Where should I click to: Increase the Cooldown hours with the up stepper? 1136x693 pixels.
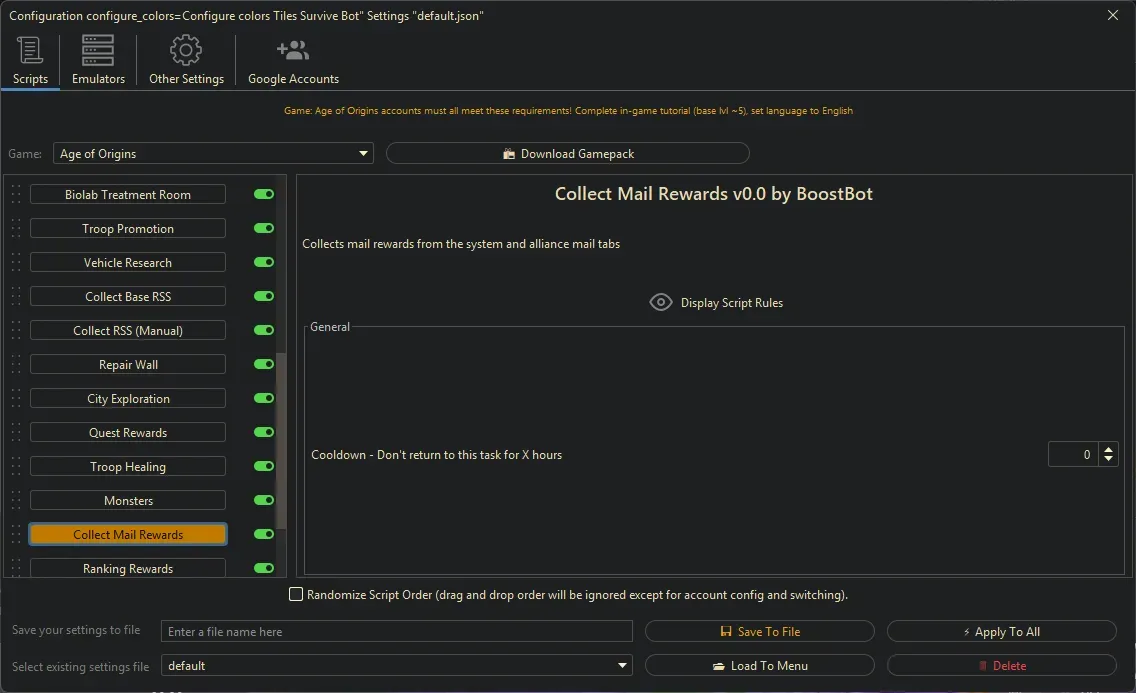1109,449
